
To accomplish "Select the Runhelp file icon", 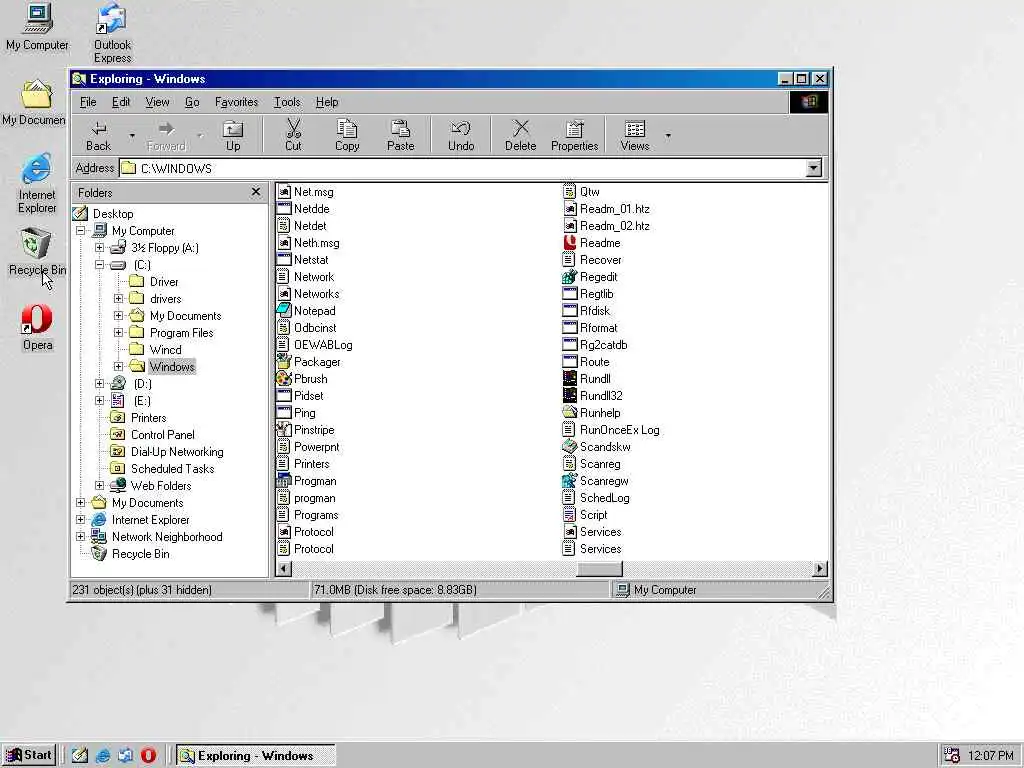I will (x=569, y=413).
